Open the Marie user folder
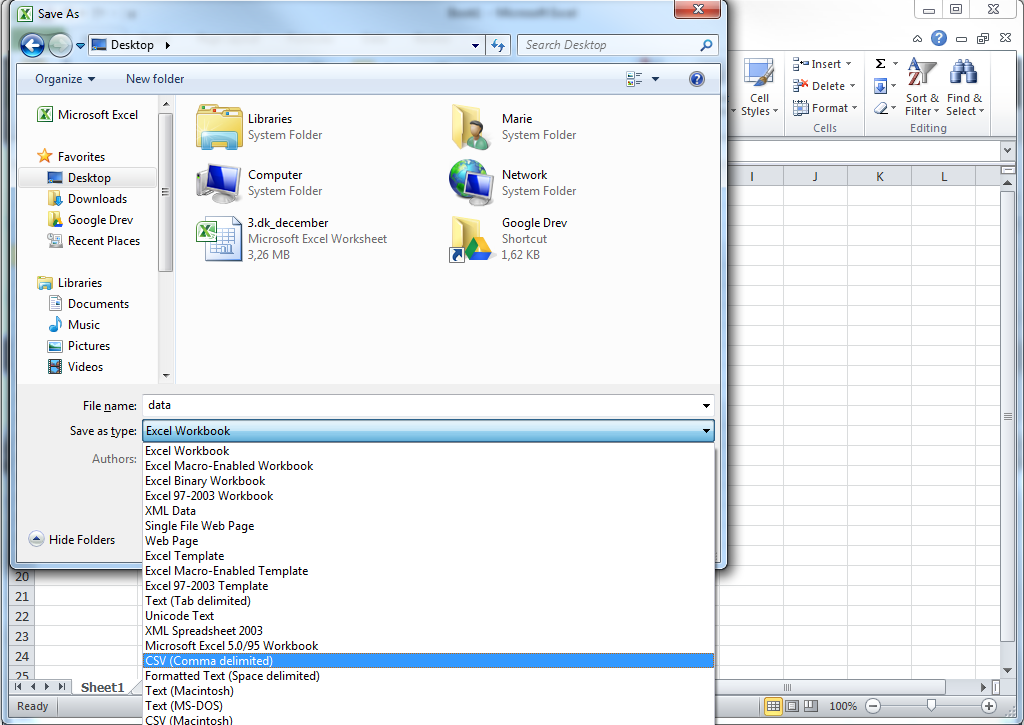 (x=472, y=127)
